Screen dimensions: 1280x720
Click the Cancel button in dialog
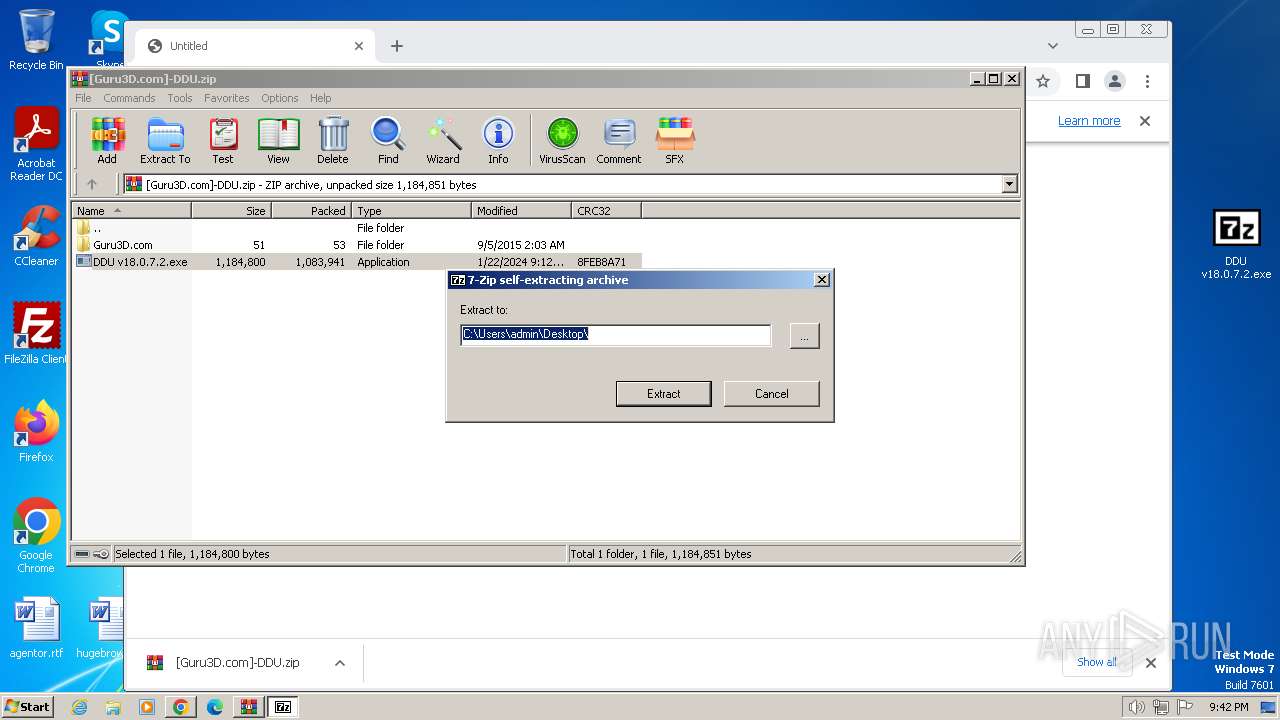772,394
